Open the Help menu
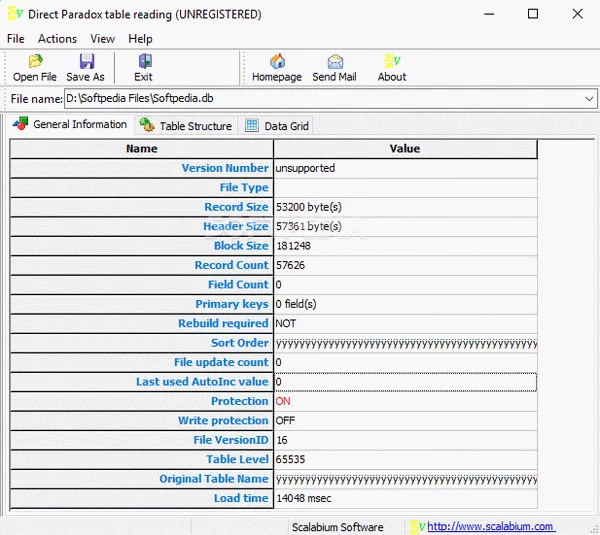 tap(140, 39)
